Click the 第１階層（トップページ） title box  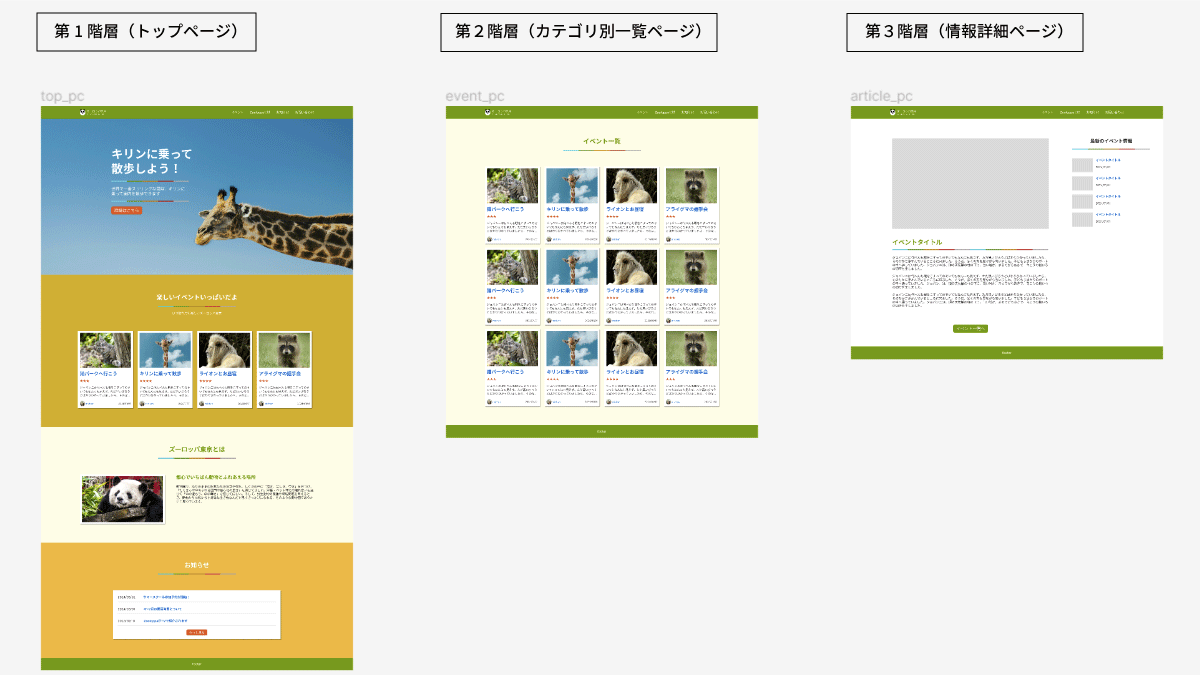(147, 32)
